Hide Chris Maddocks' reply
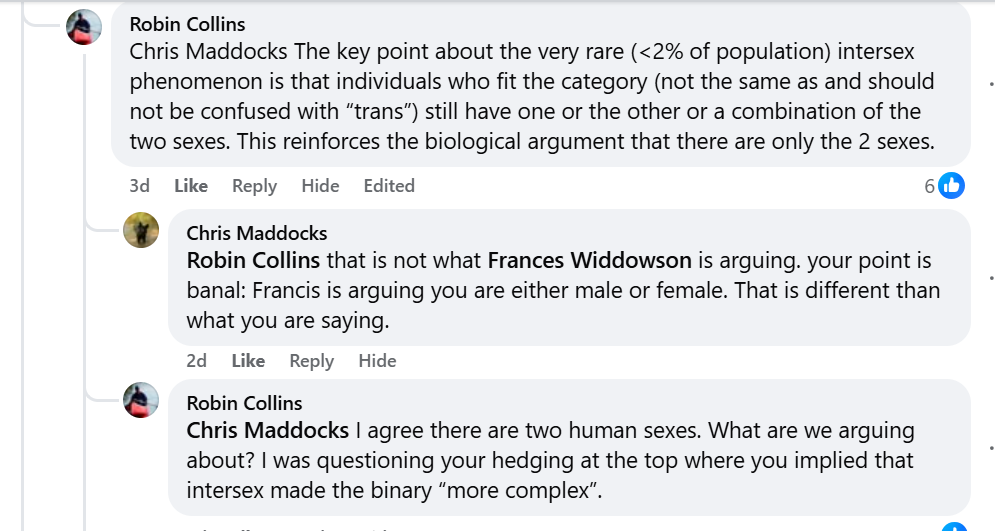Viewport: 995px width, 531px height. pyautogui.click(x=377, y=361)
